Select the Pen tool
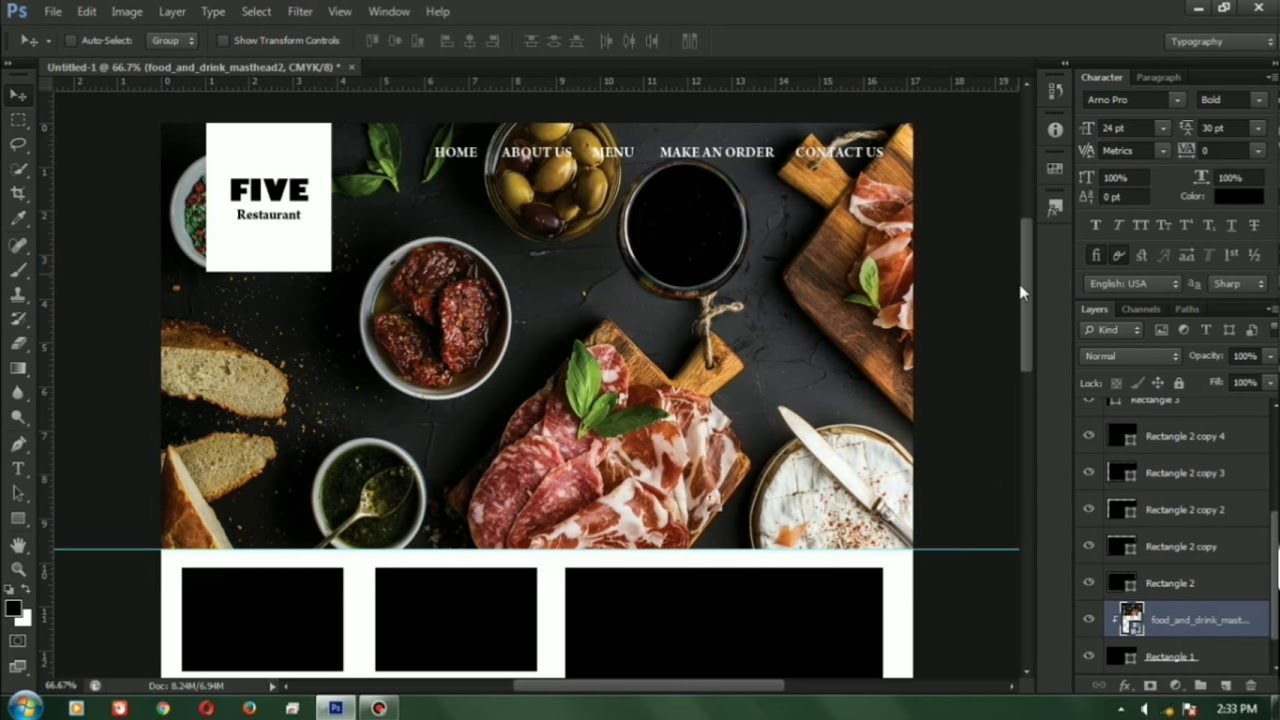The width and height of the screenshot is (1280, 720). pos(18,443)
